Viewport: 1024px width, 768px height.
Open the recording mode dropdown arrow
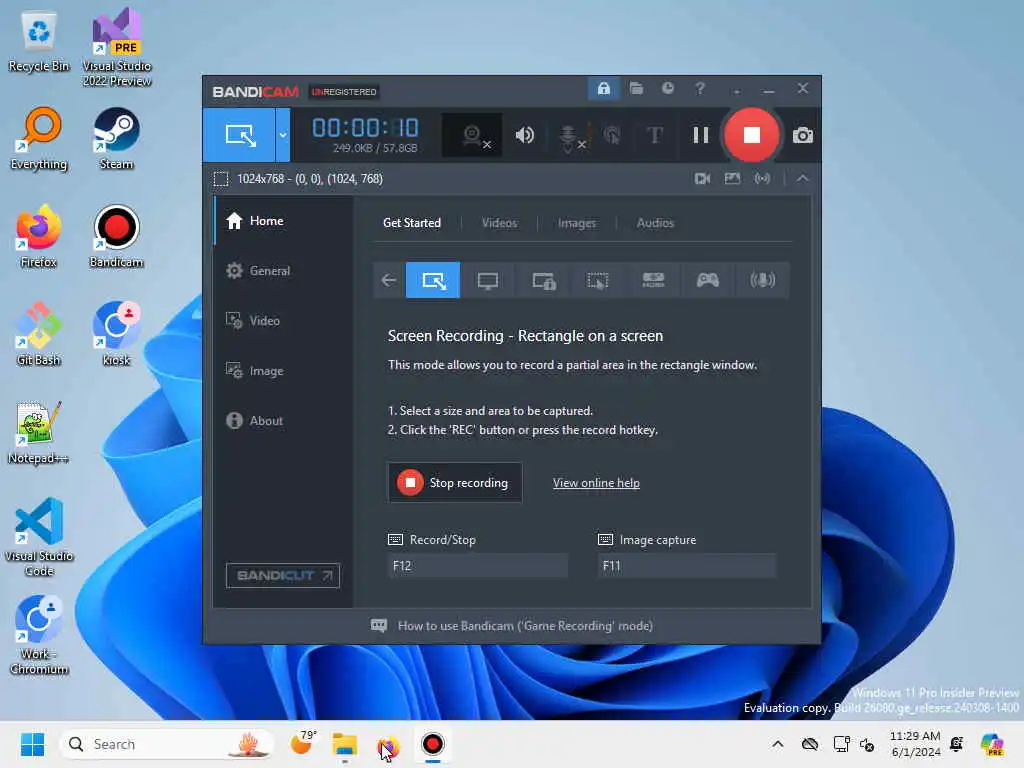[283, 135]
